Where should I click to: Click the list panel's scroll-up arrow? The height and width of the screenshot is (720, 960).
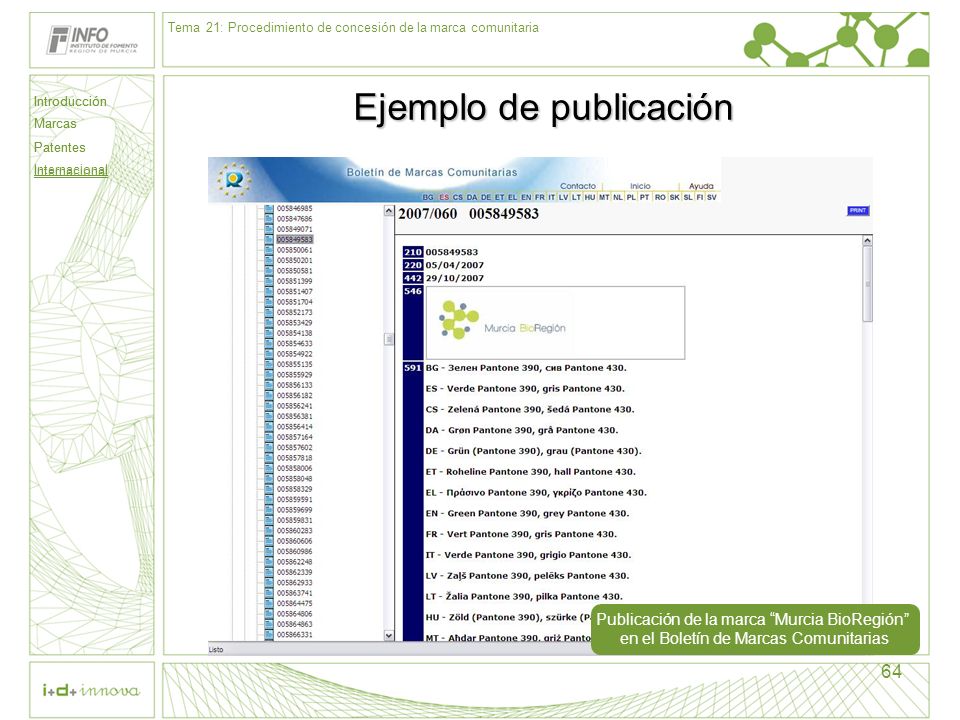coord(389,211)
